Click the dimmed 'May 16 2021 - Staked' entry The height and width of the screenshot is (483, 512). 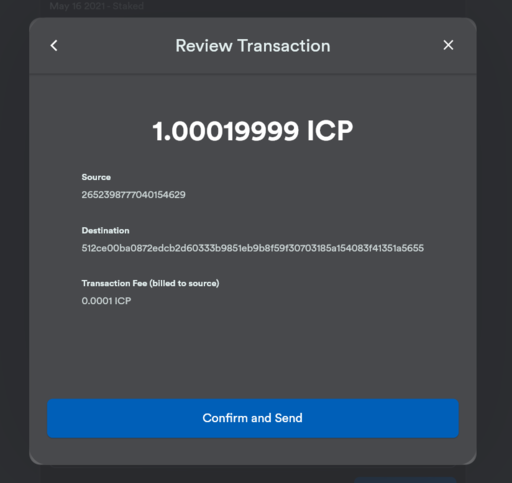tap(97, 6)
